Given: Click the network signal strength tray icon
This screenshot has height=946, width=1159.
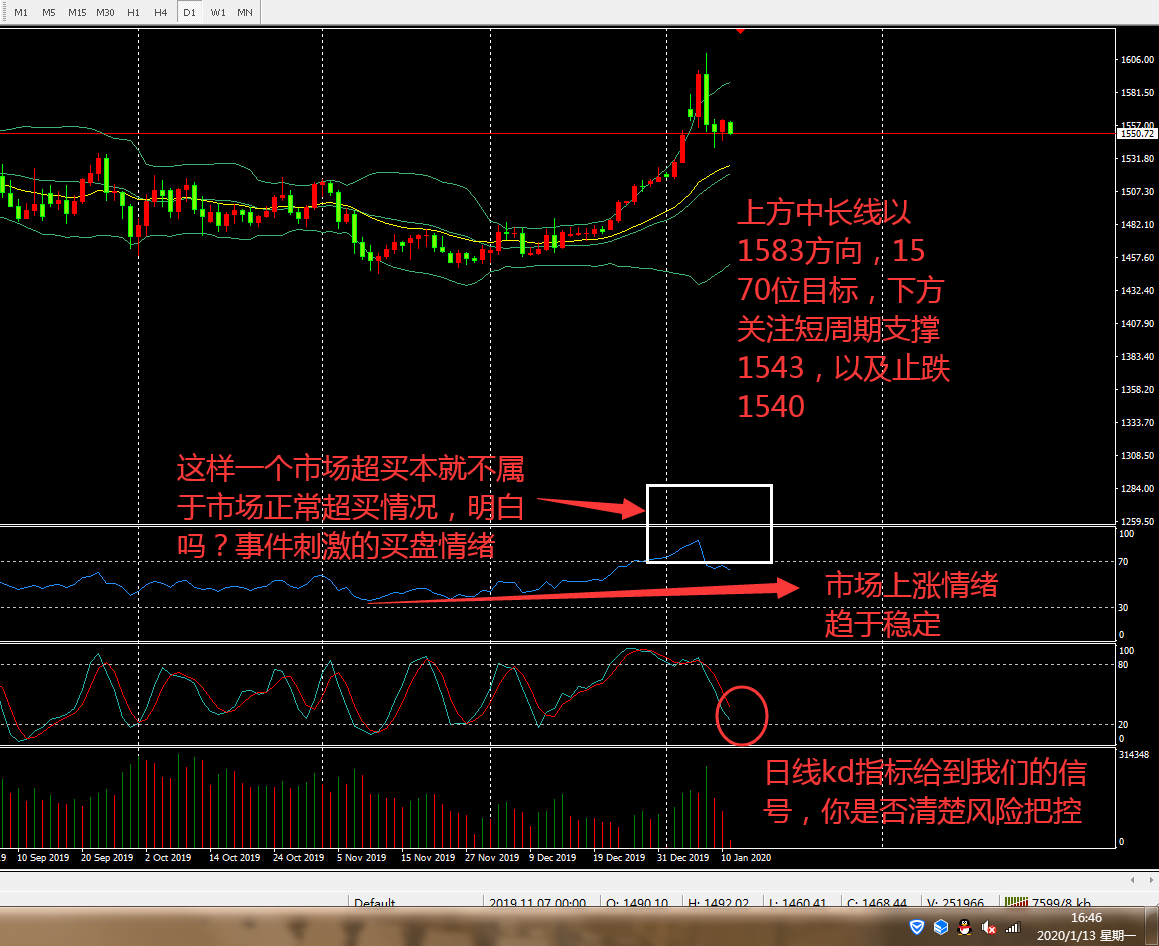Looking at the screenshot, I should click(1013, 927).
